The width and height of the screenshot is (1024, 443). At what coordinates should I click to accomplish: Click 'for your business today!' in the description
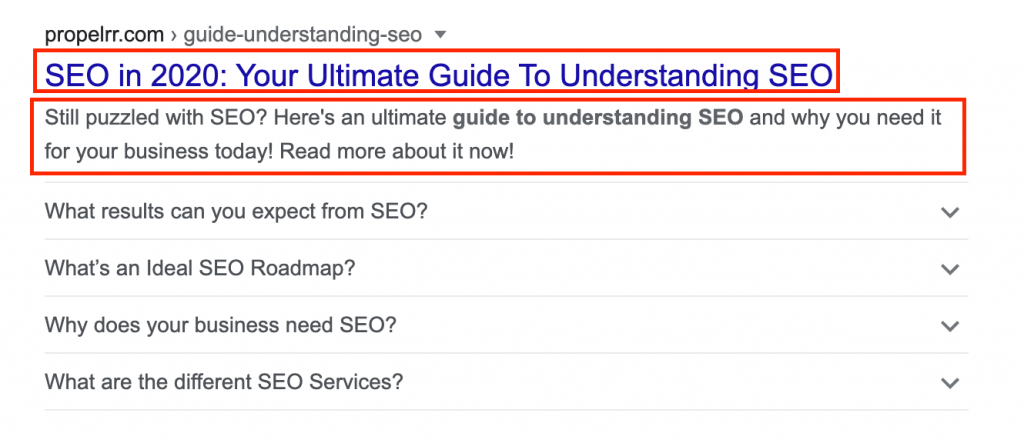(x=159, y=153)
